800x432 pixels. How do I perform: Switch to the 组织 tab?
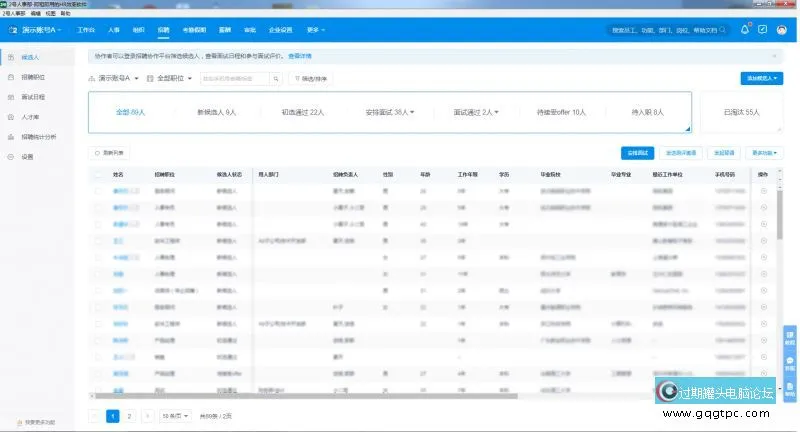139,30
